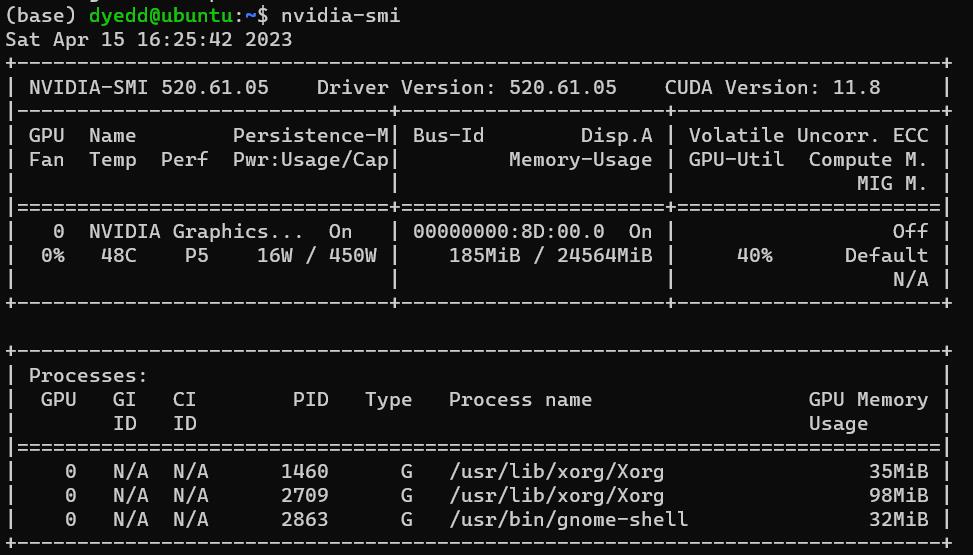The height and width of the screenshot is (555, 973).
Task: Click the Process name column header
Action: click(520, 399)
